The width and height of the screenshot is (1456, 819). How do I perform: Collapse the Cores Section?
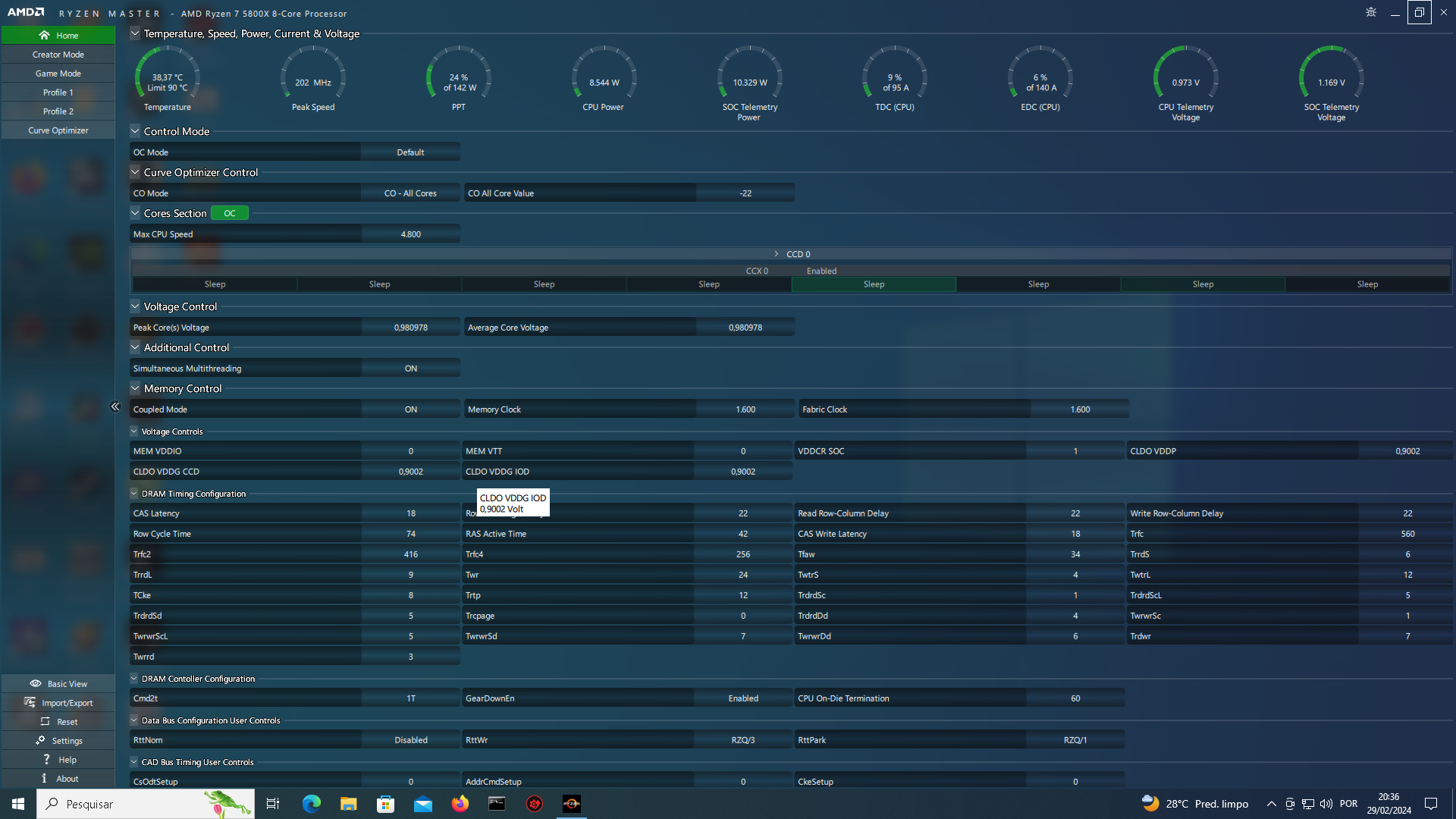coord(135,213)
